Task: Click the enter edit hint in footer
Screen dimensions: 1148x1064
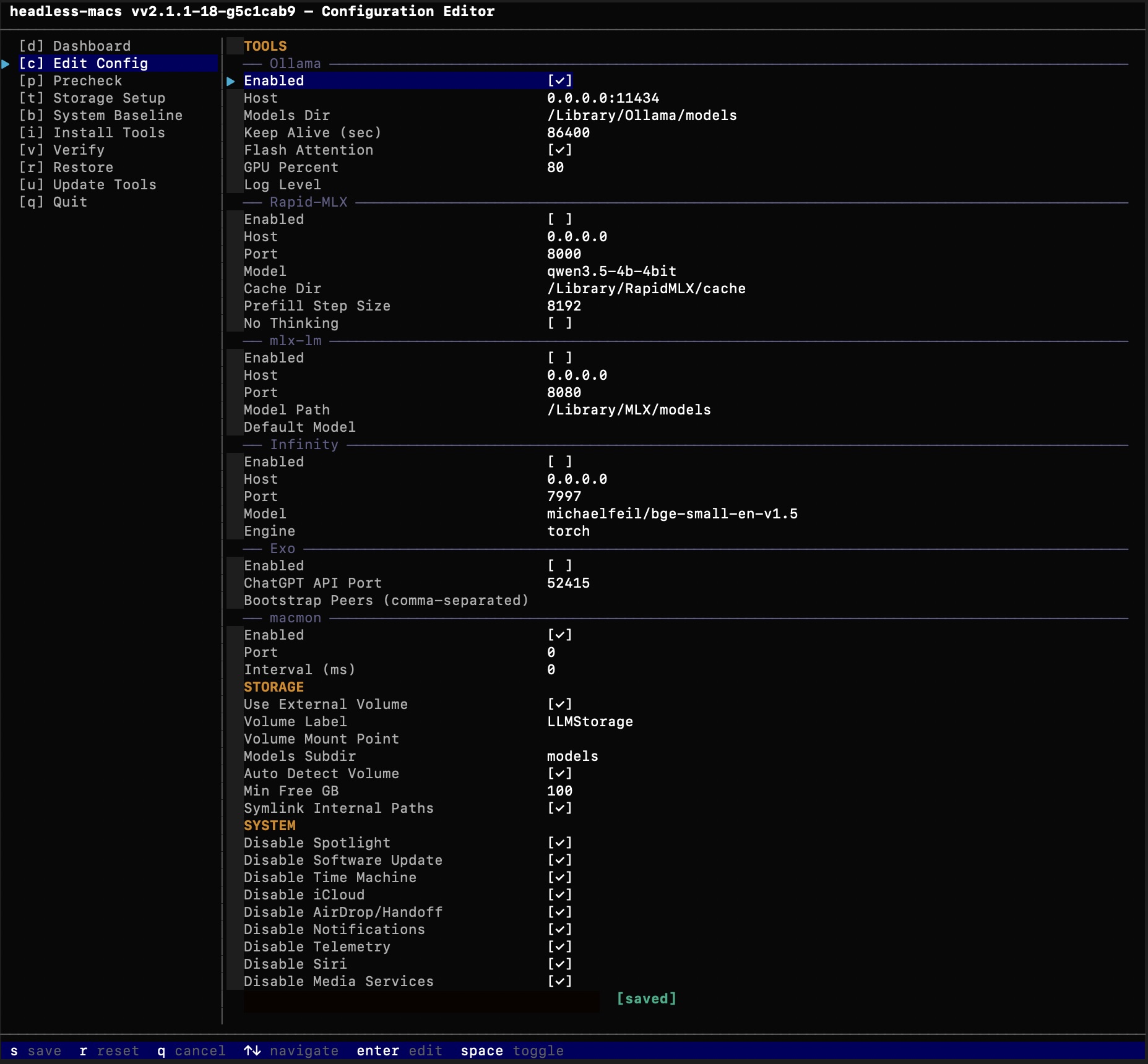Action: click(x=399, y=1050)
